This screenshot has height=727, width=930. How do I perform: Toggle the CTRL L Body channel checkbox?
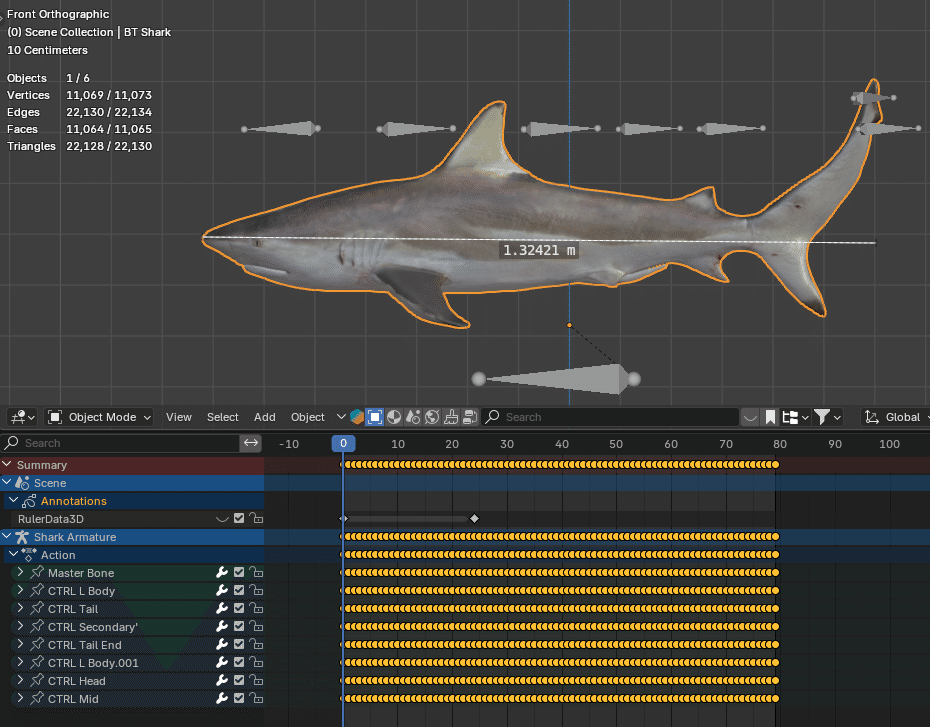pyautogui.click(x=239, y=591)
